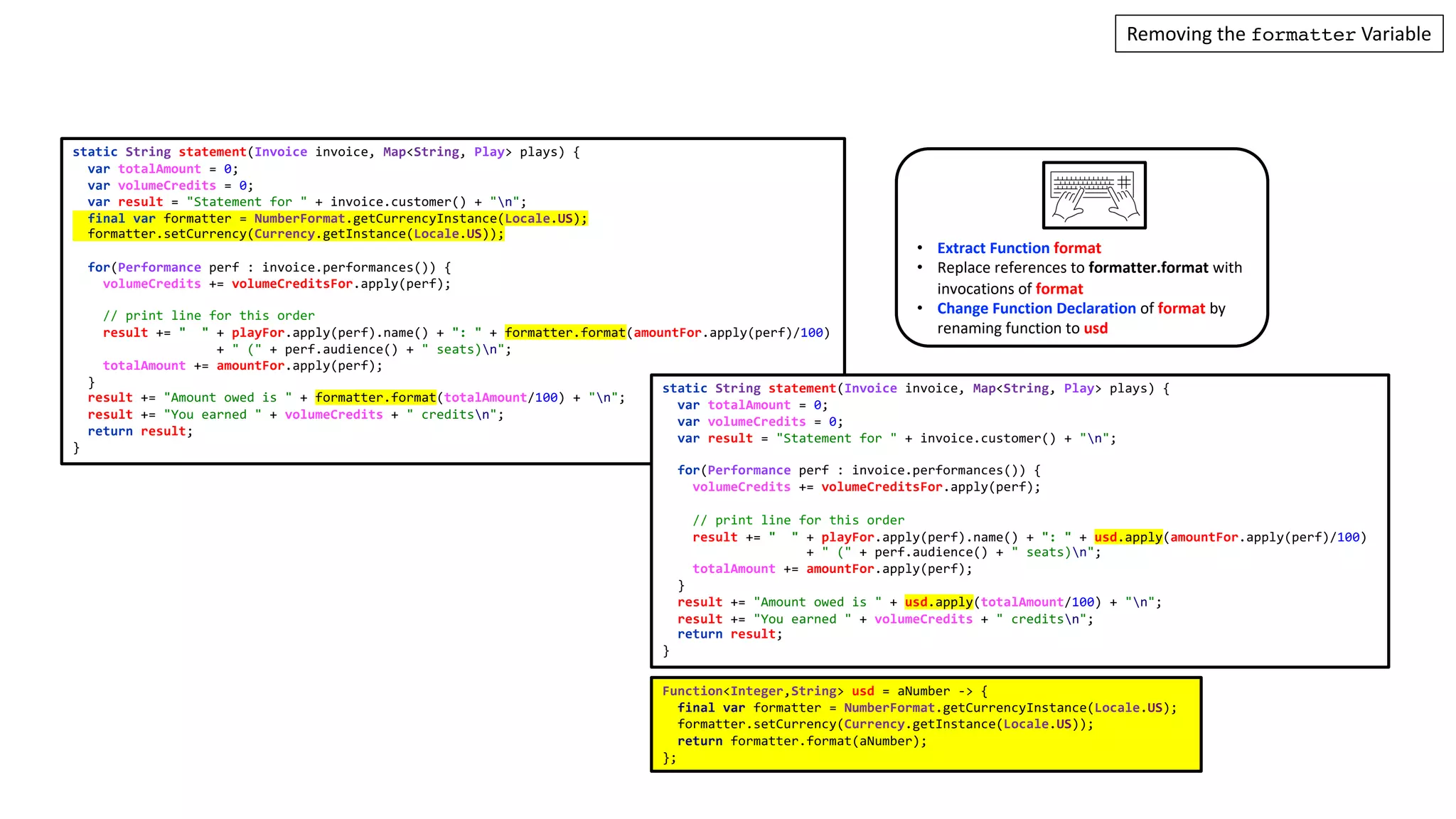1456x819 pixels.
Task: Click 'Change Function Declaration' blue text
Action: pyautogui.click(x=1036, y=309)
